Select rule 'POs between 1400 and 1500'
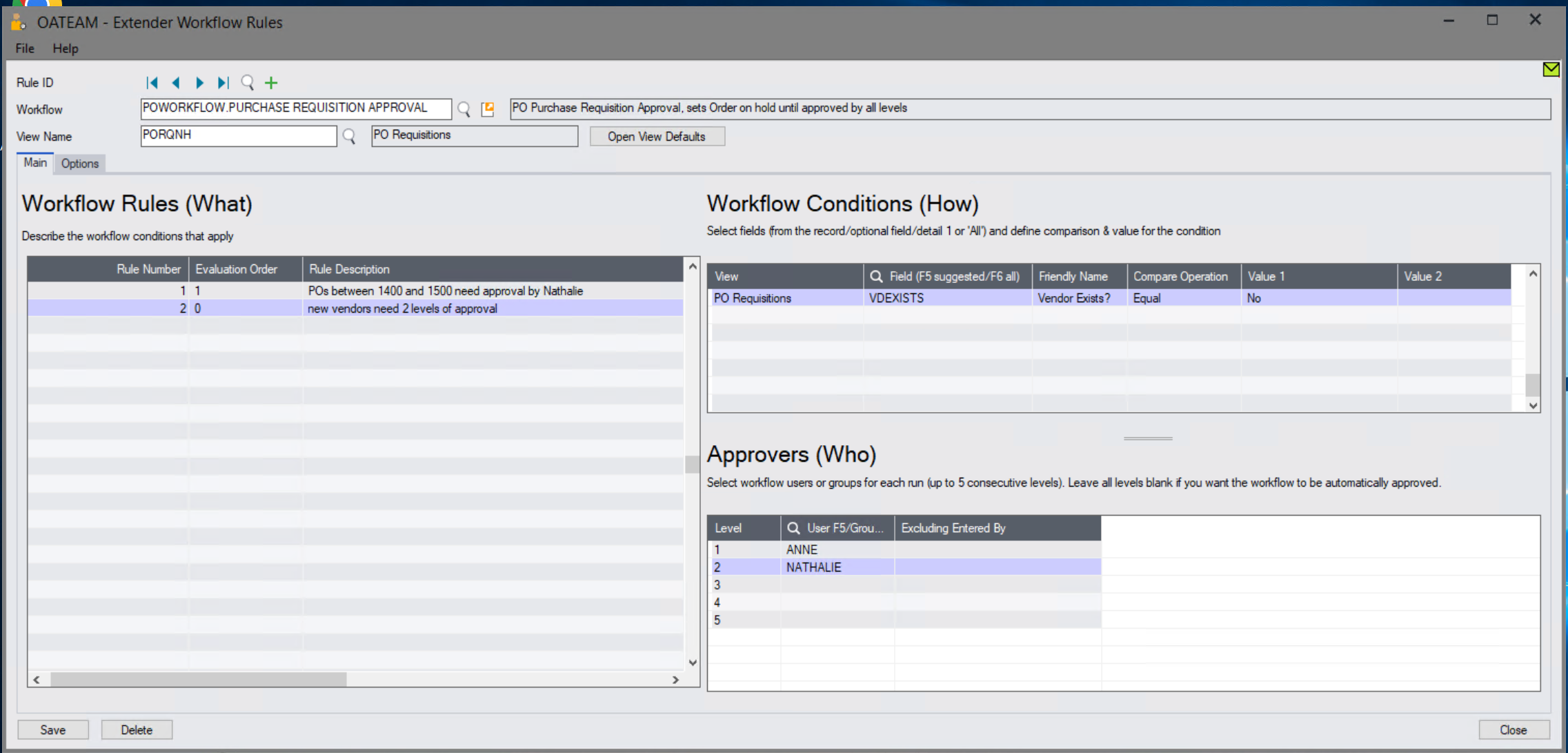The image size is (1568, 753). 355,291
